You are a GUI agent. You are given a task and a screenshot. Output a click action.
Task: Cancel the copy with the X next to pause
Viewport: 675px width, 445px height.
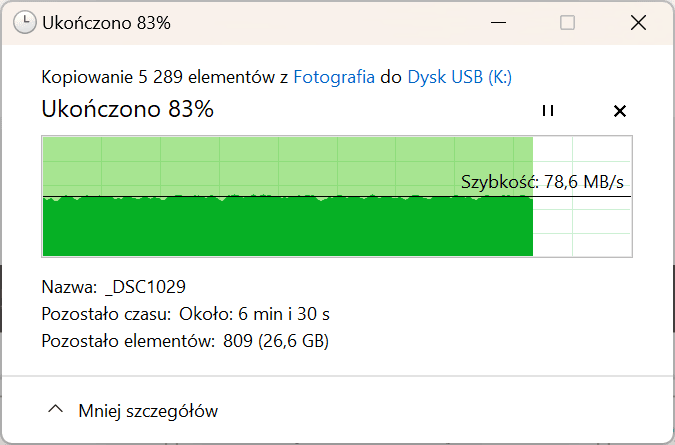(619, 111)
